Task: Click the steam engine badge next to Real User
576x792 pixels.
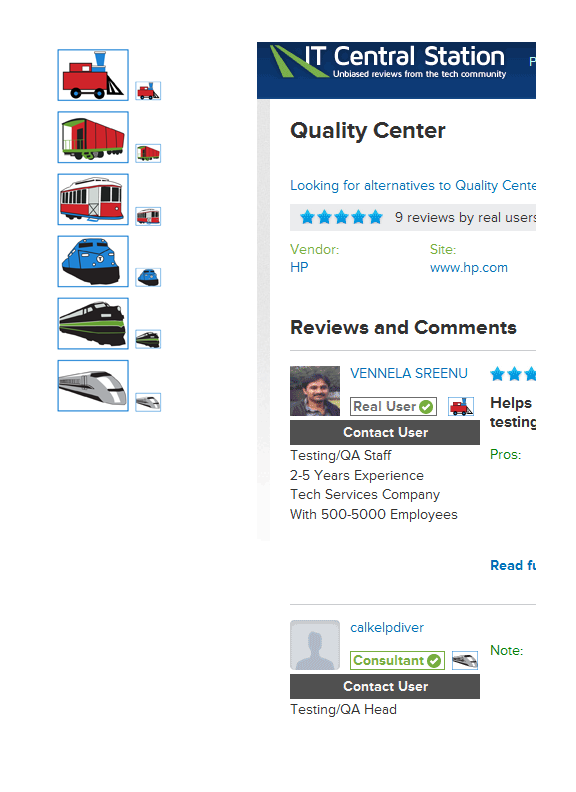Action: point(461,406)
